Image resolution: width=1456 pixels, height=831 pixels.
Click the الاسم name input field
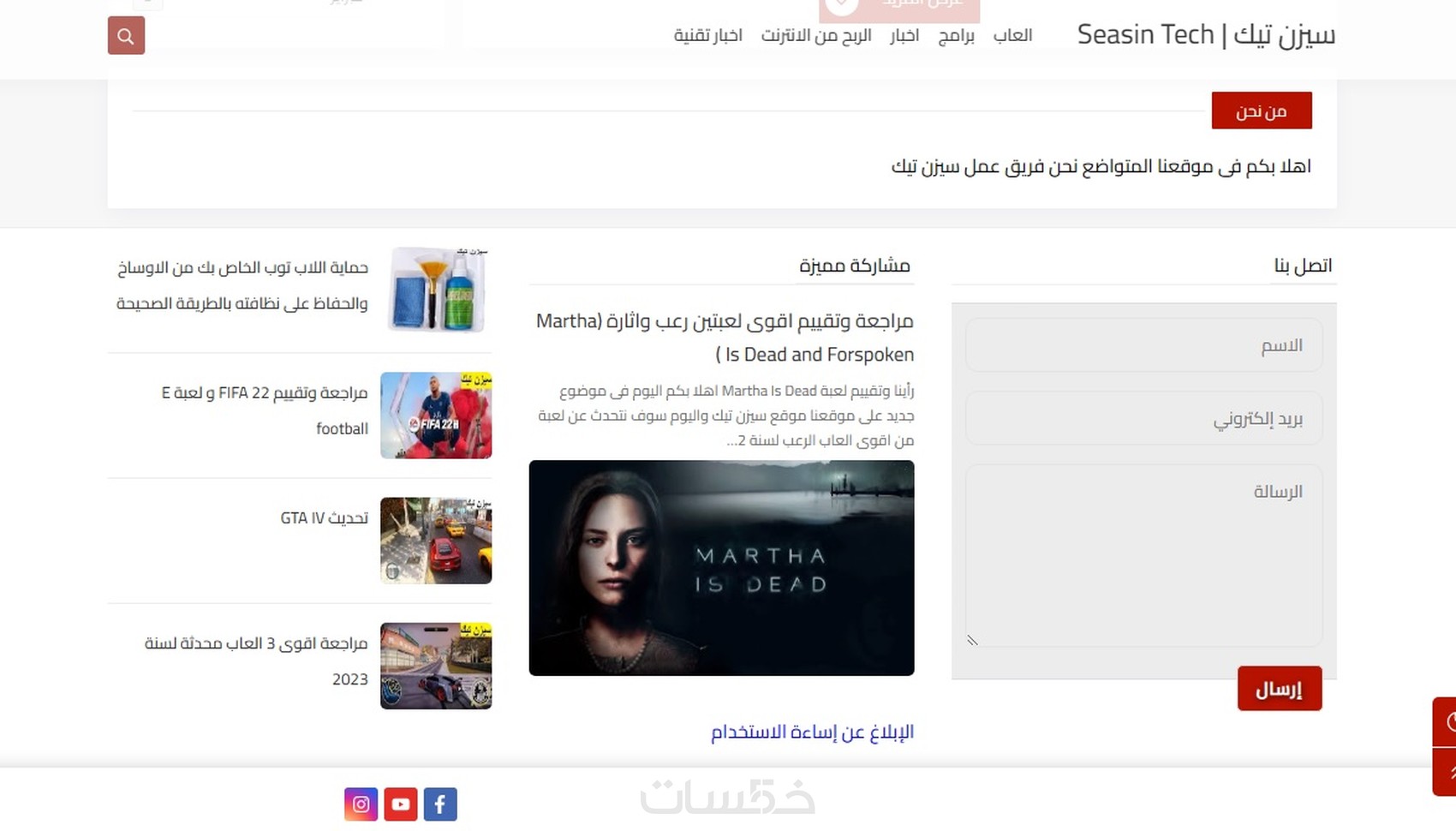point(1144,345)
